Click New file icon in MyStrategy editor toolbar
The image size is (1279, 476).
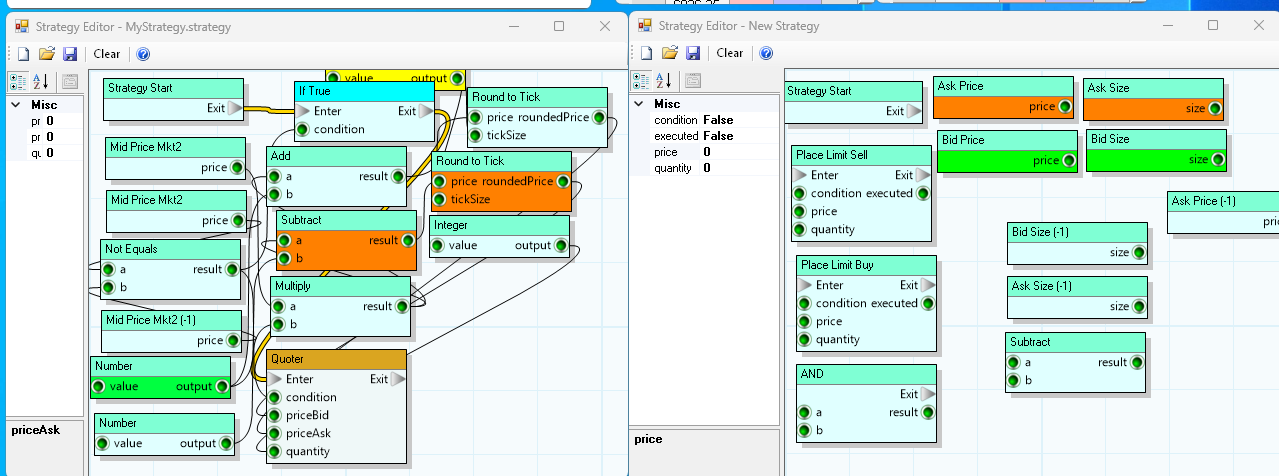pos(23,54)
